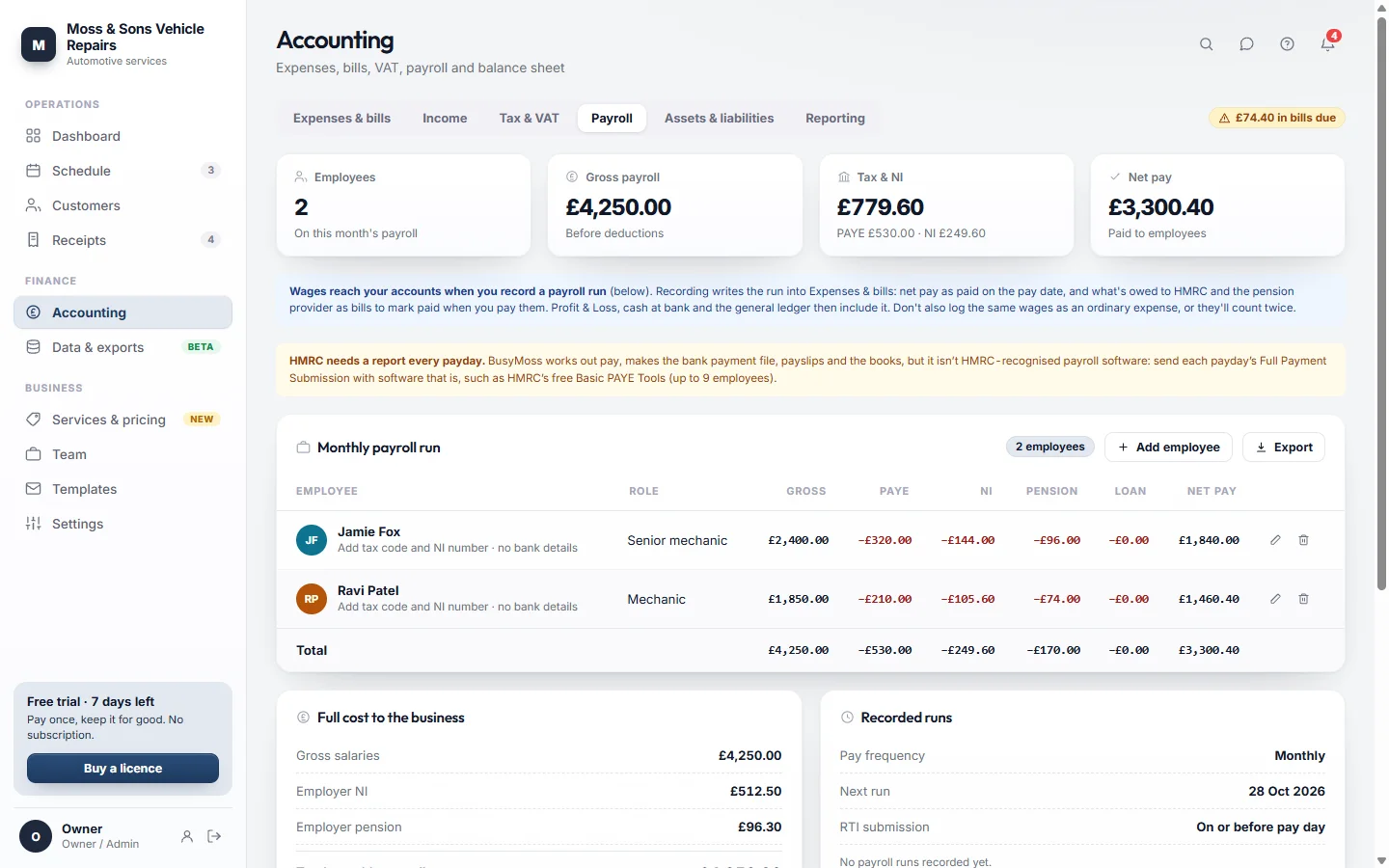The width and height of the screenshot is (1389, 868).
Task: Click Employer pension £96.30 value
Action: click(x=759, y=827)
